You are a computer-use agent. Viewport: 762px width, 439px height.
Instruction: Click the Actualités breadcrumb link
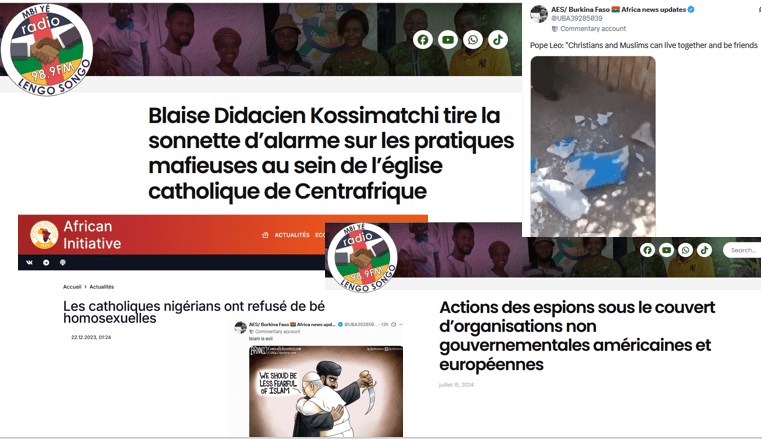pyautogui.click(x=102, y=287)
